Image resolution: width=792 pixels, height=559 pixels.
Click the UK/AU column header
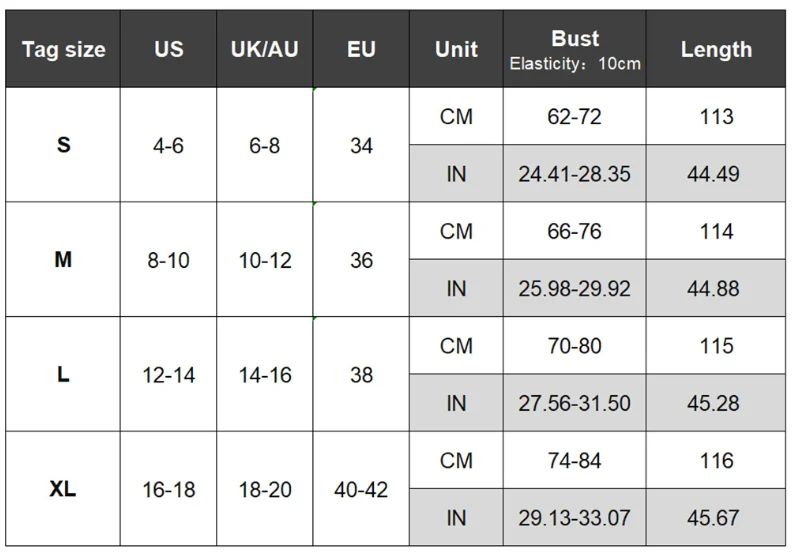point(264,50)
